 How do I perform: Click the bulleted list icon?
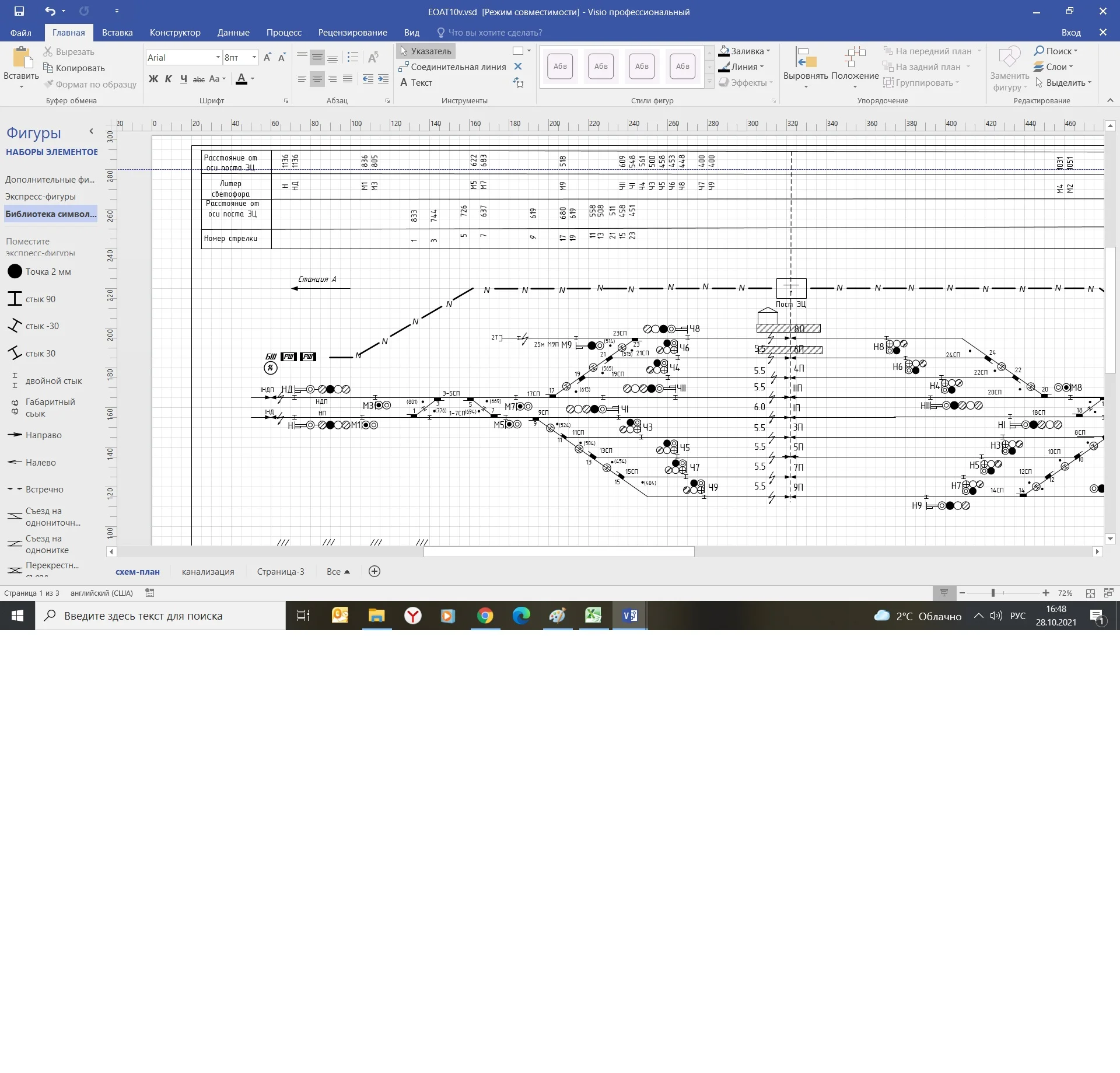click(x=352, y=57)
